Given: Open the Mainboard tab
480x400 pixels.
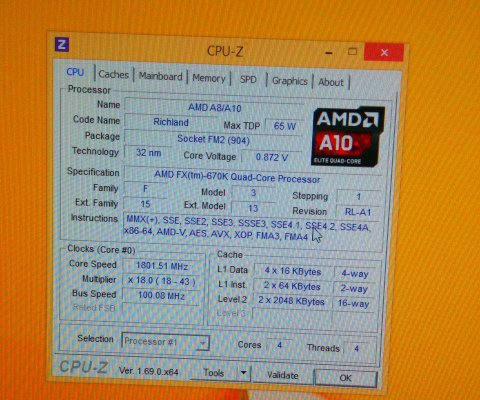Looking at the screenshot, I should coord(160,76).
